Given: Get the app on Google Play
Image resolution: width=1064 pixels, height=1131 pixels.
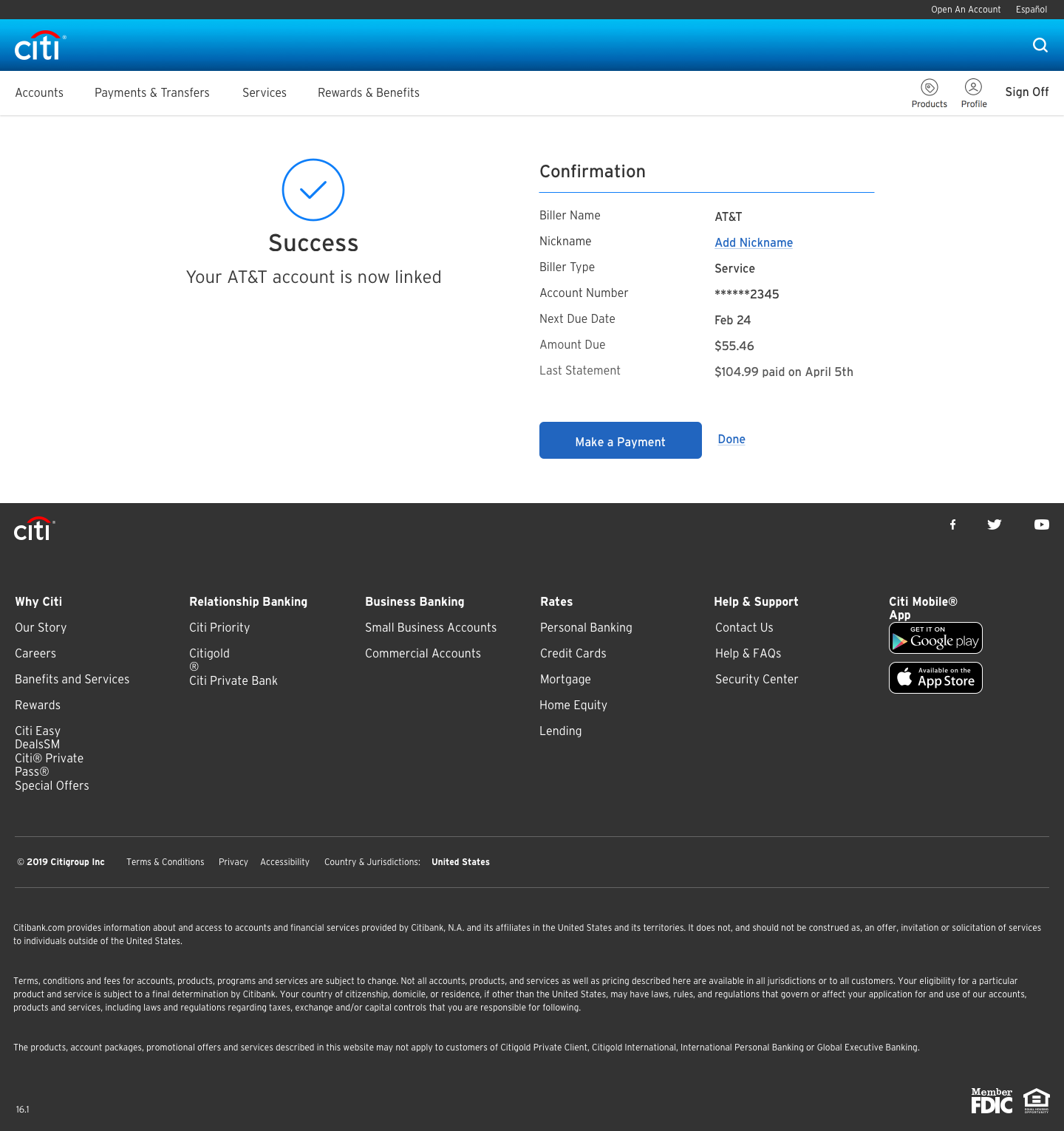Looking at the screenshot, I should point(935,638).
